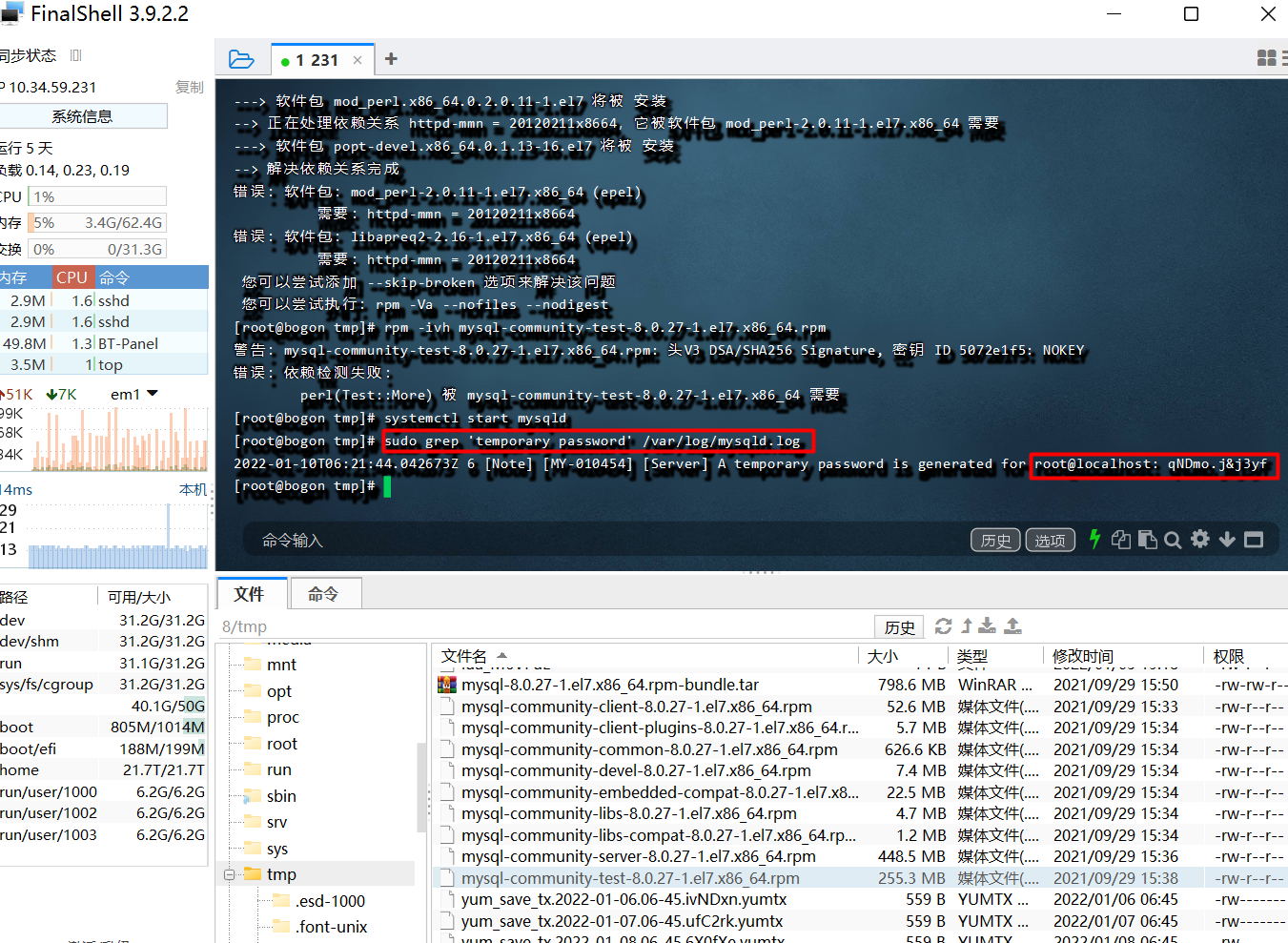
Task: Toggle terminal fullscreen window icon
Action: coord(1254,540)
